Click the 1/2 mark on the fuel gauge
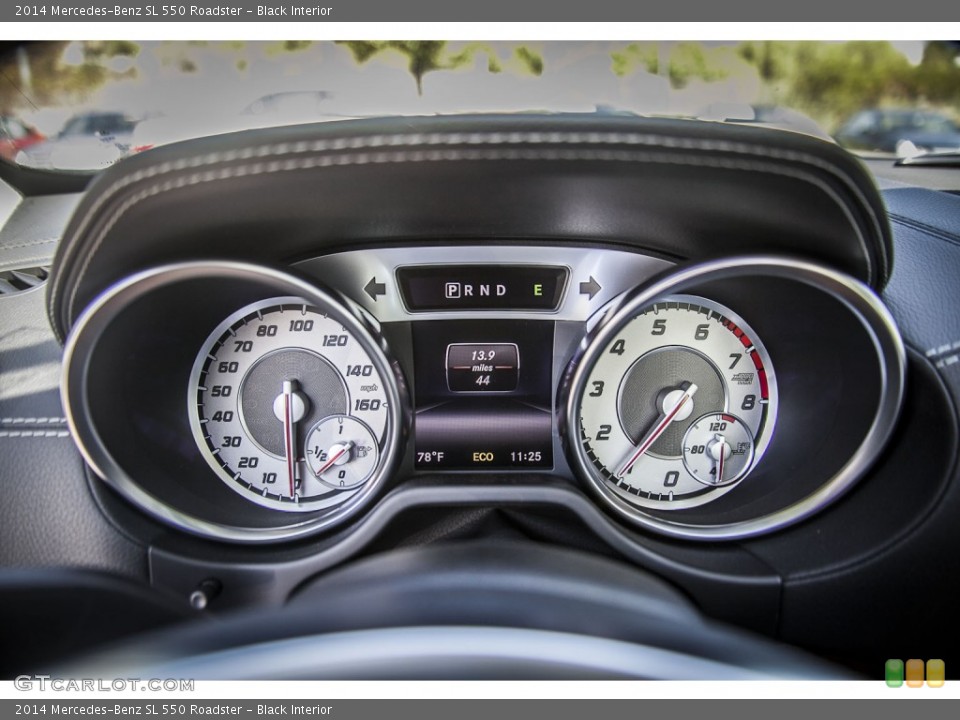960x720 pixels. click(320, 454)
